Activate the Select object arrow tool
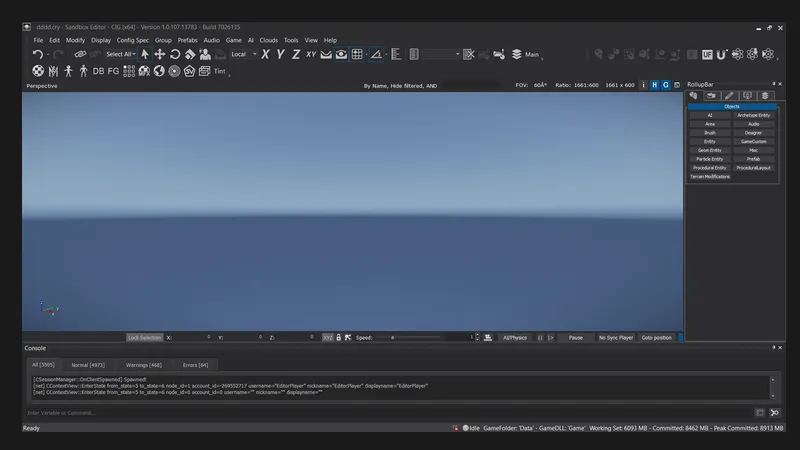Screen dimensions: 800x450 [145, 54]
